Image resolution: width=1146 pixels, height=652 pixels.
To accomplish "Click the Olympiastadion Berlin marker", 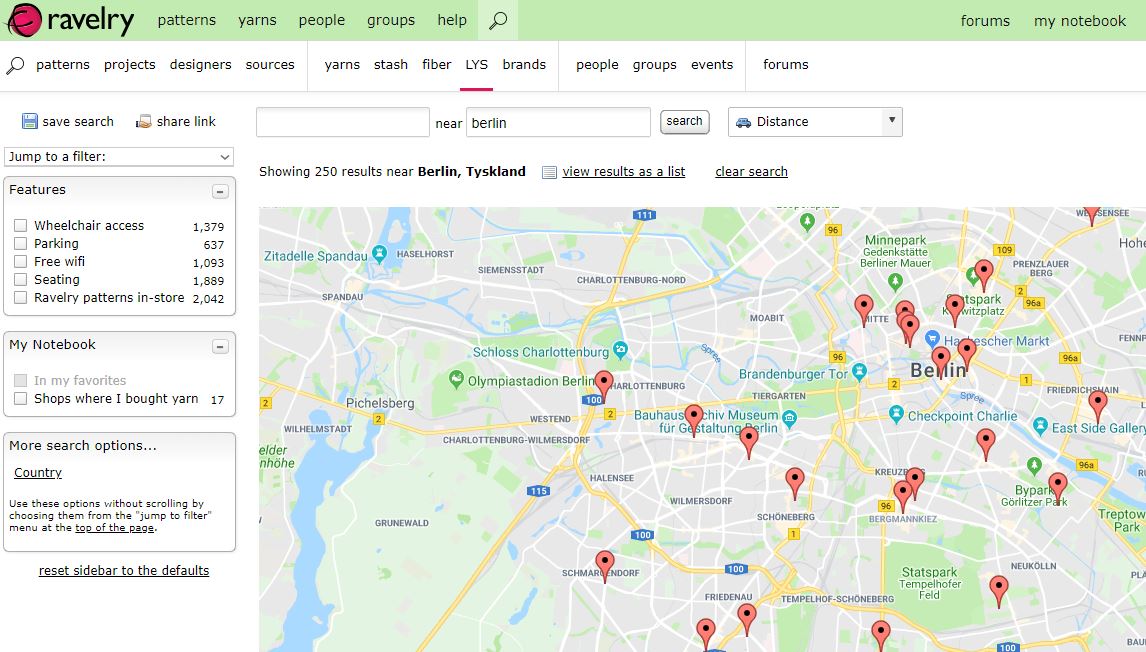I will click(x=456, y=379).
